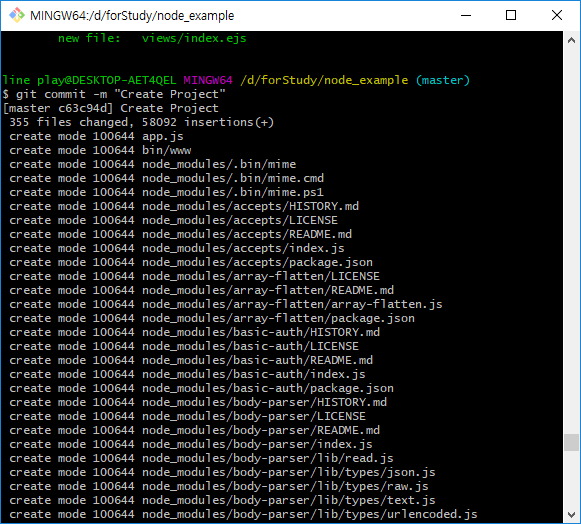Click 'line play@DESKTOP-AET4QEL' in prompt
The height and width of the screenshot is (524, 581).
[x=89, y=80]
